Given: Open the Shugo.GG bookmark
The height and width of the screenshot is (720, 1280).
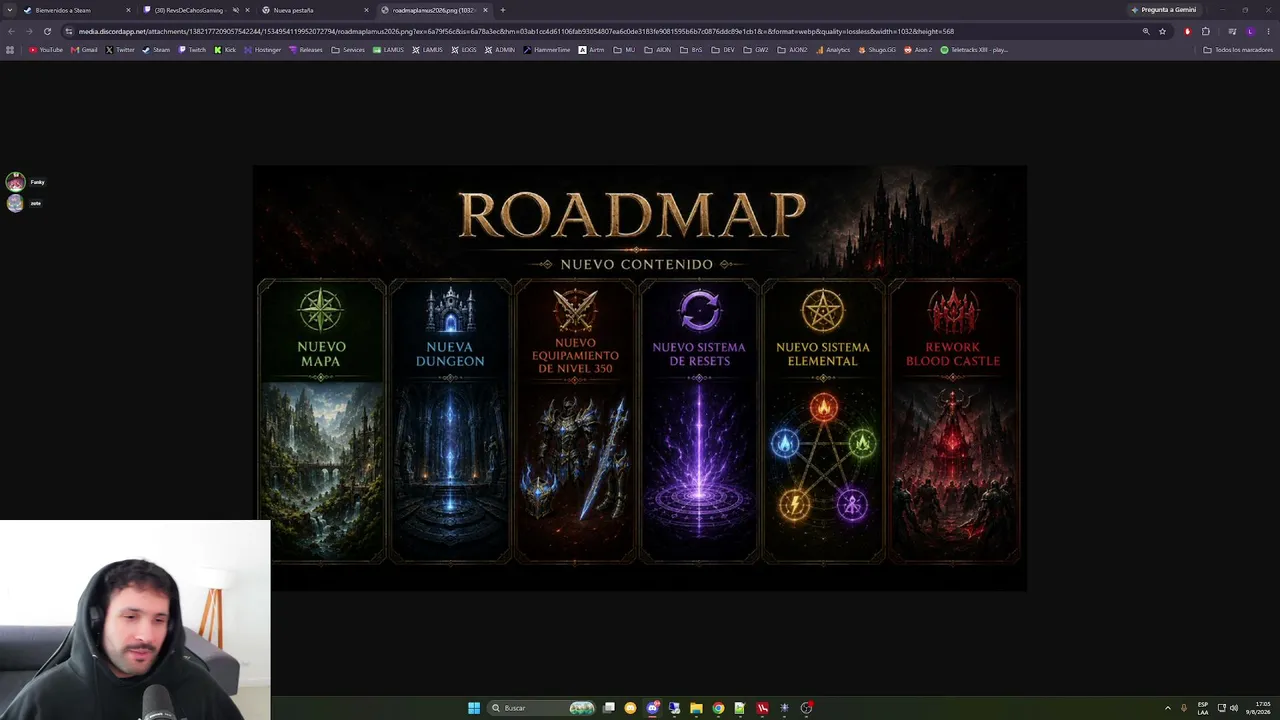Looking at the screenshot, I should (877, 50).
